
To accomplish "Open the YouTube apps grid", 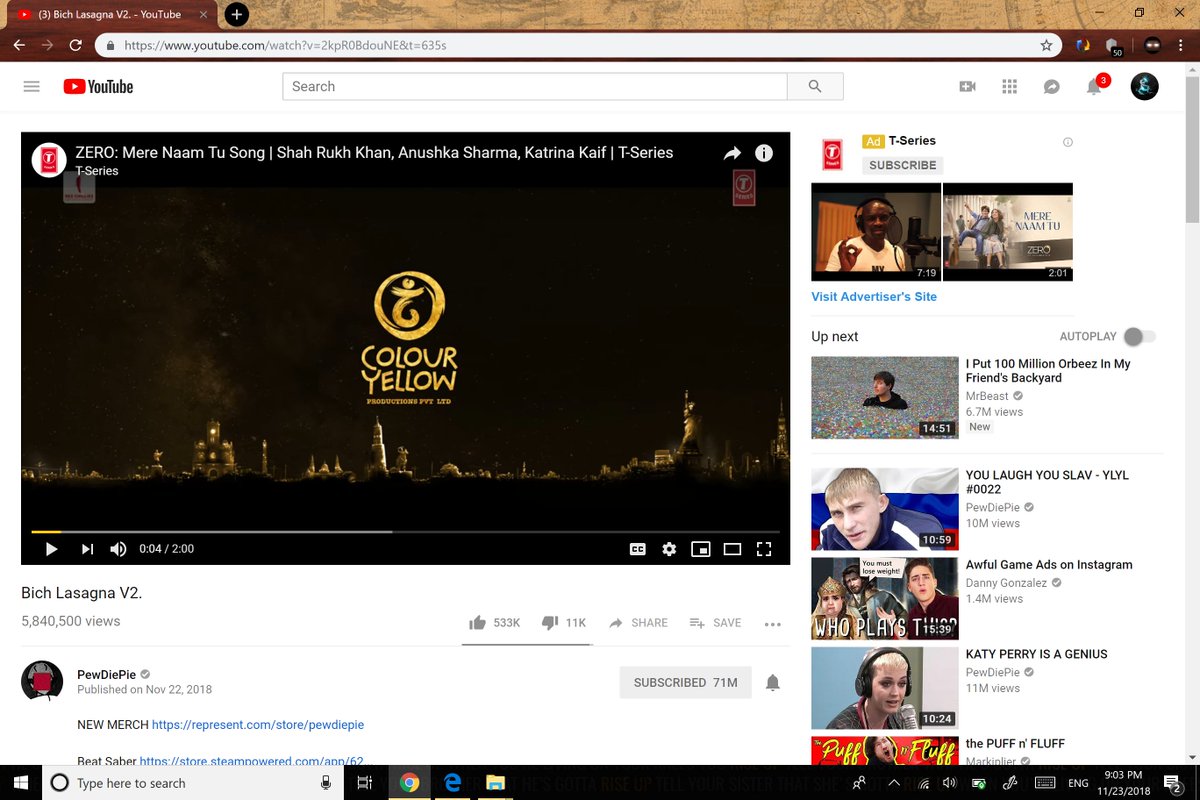I will (1009, 87).
